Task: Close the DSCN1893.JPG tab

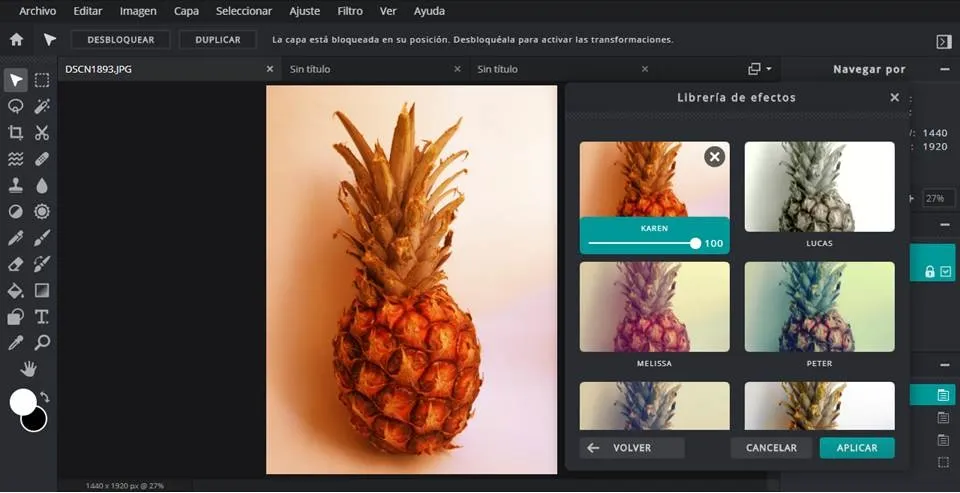Action: pyautogui.click(x=269, y=69)
